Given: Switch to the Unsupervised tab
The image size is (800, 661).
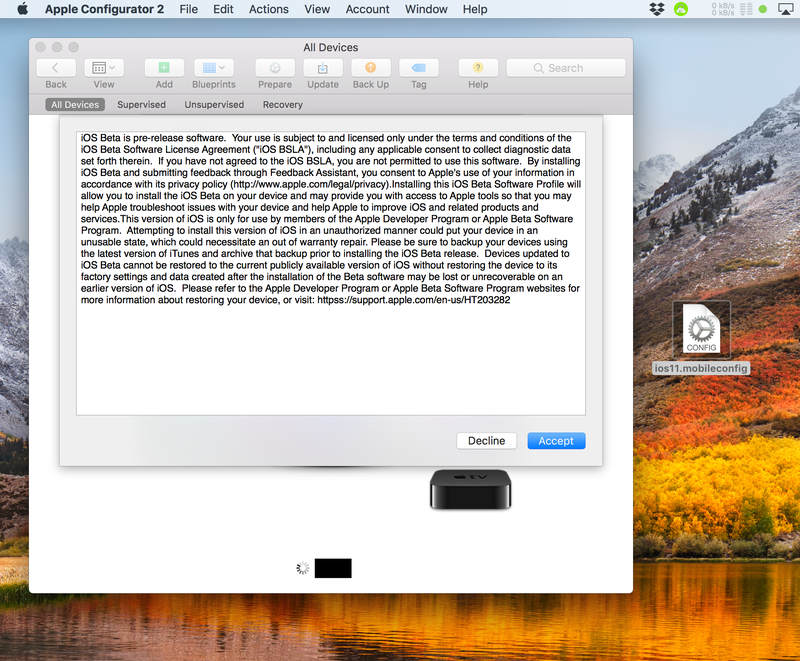Looking at the screenshot, I should click(214, 105).
